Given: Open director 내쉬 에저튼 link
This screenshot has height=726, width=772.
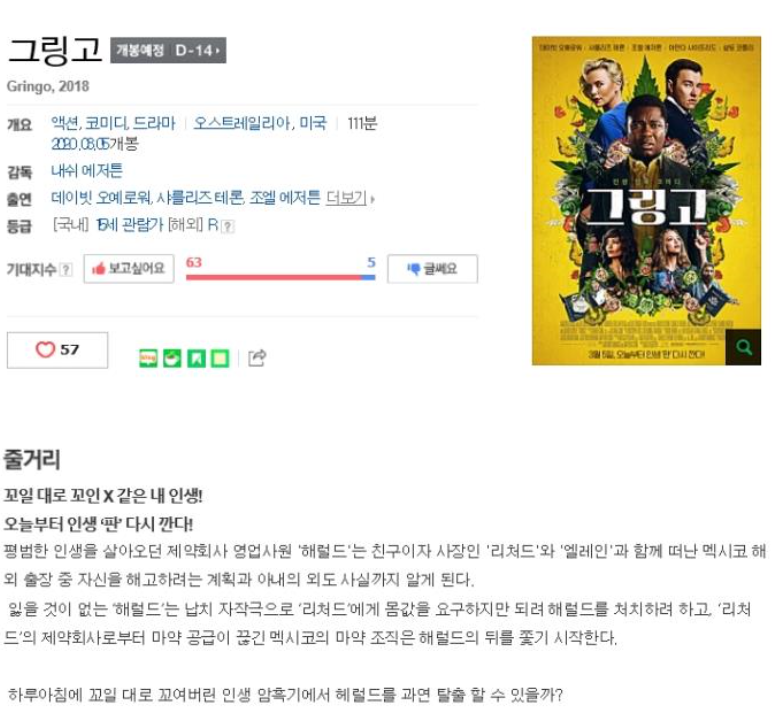Looking at the screenshot, I should [87, 171].
